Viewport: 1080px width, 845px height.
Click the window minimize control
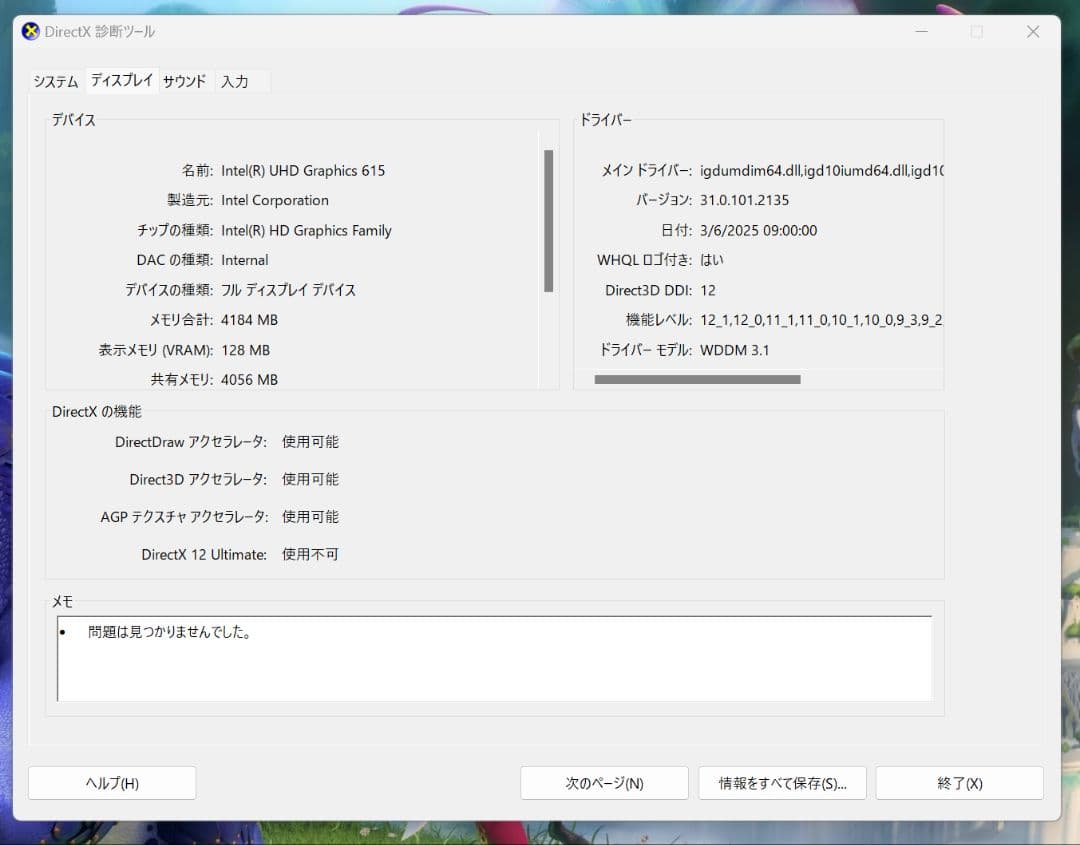point(921,31)
